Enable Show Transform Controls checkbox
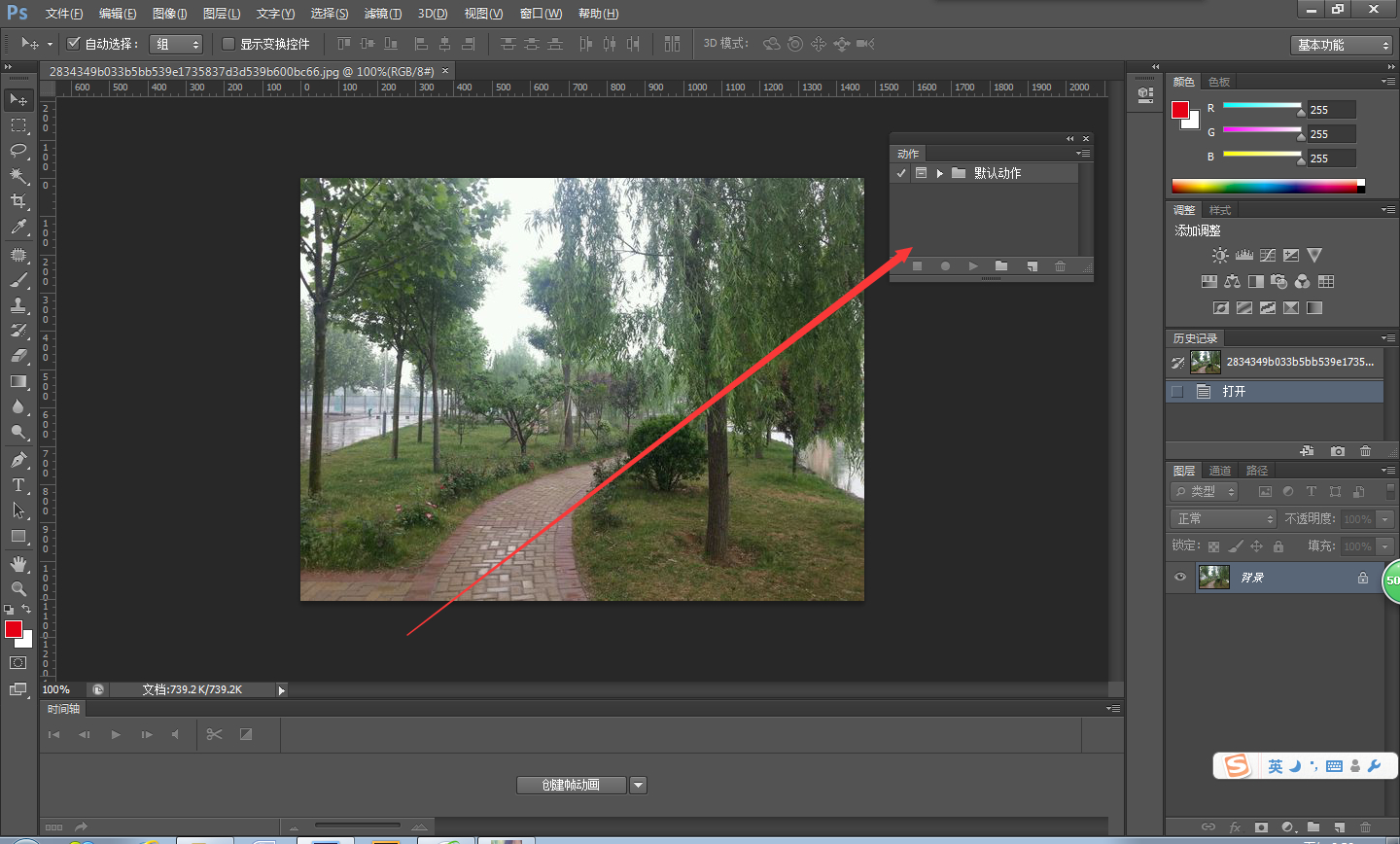The image size is (1400, 844). (x=228, y=44)
